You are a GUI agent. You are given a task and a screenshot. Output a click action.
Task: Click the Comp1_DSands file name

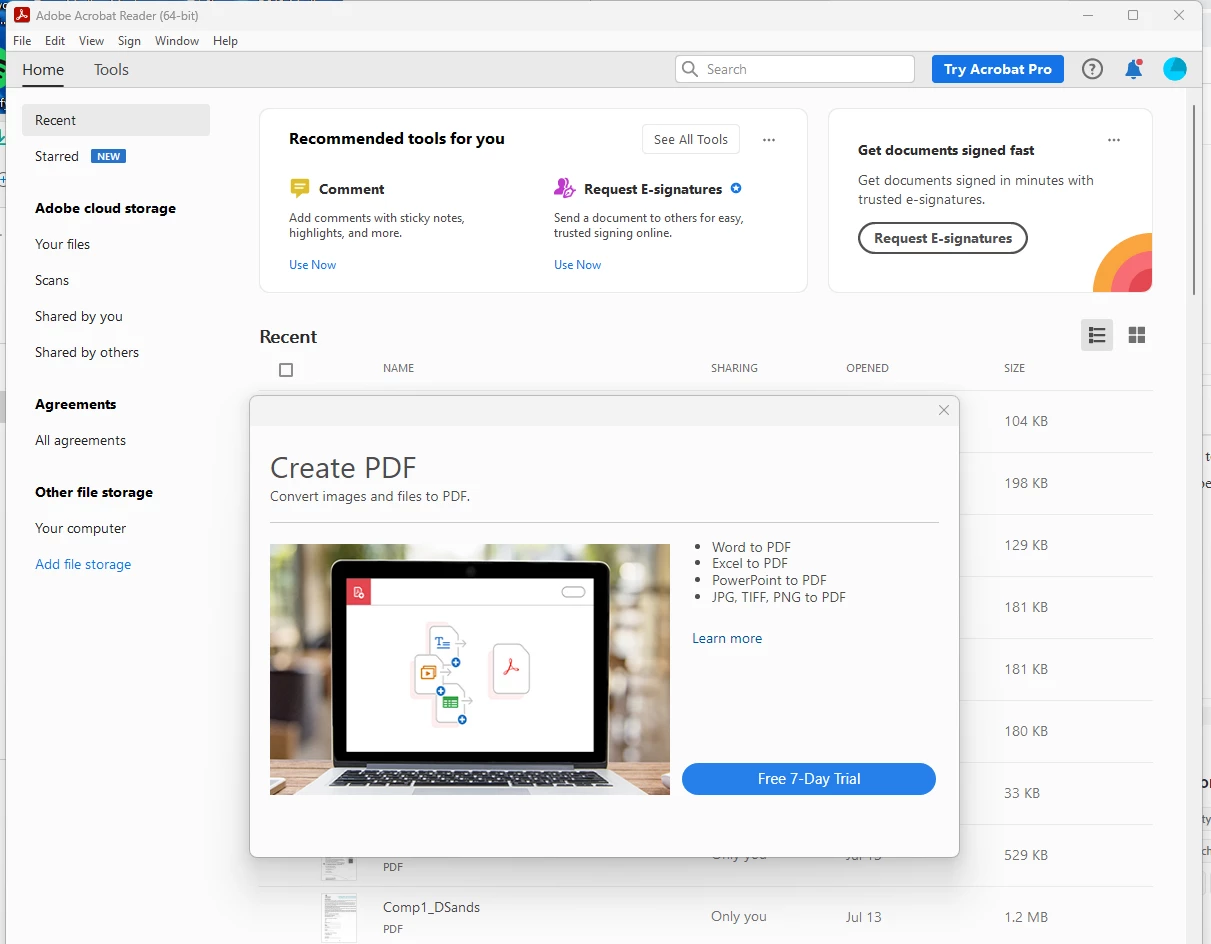tap(431, 907)
